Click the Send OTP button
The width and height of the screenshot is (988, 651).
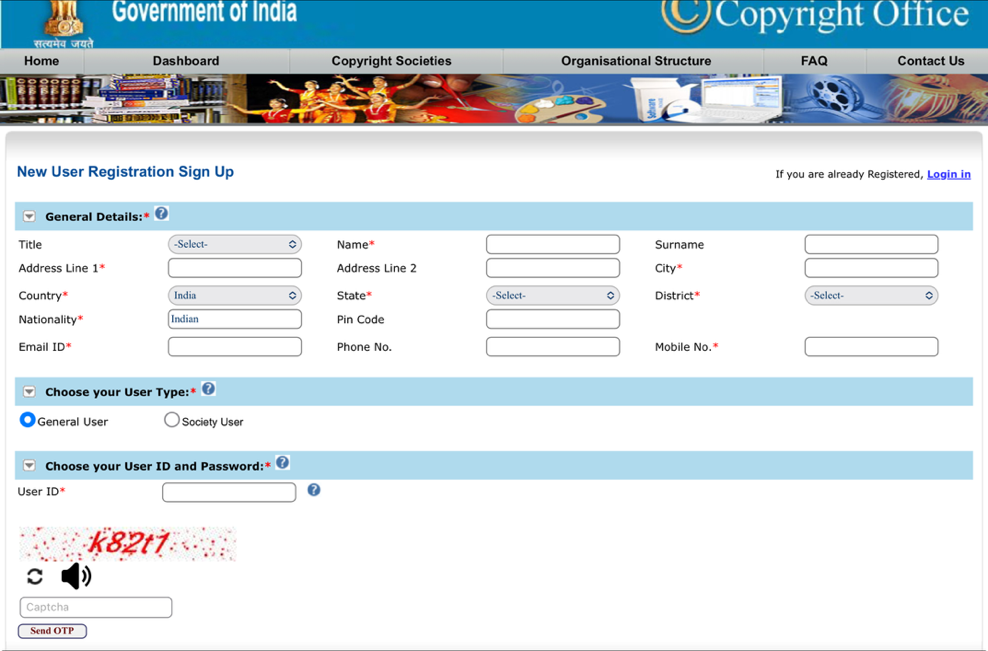coord(52,631)
